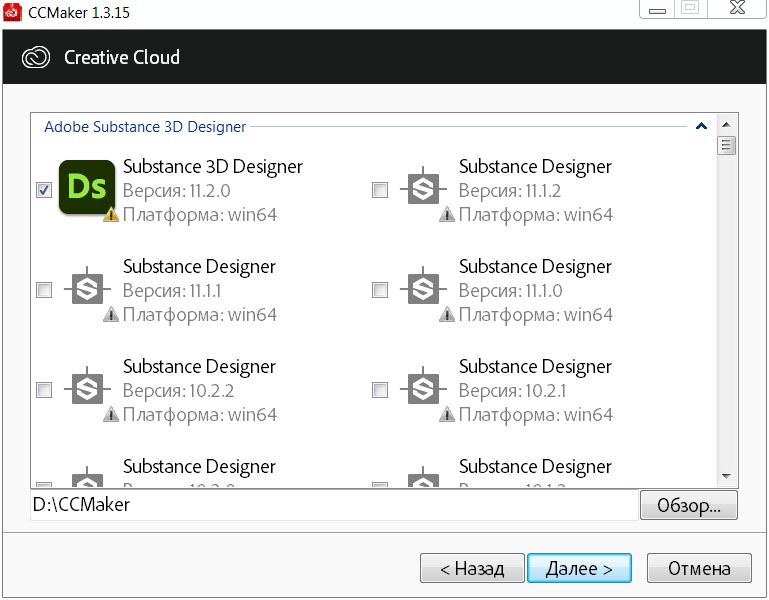Click Платформа: win64 under version 11.2.0

200,215
